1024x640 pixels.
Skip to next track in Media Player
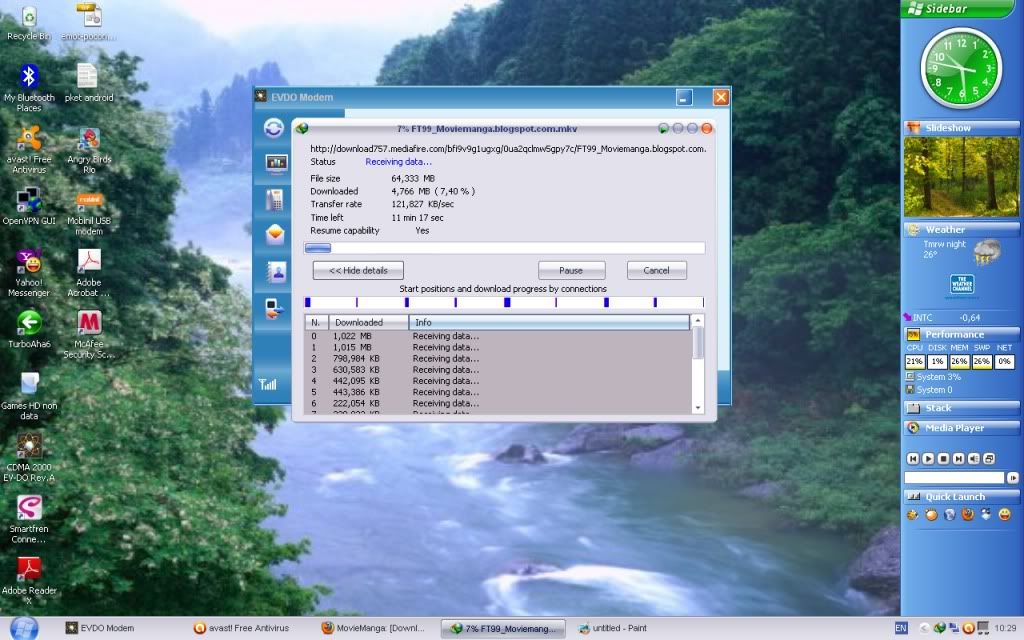pos(958,459)
